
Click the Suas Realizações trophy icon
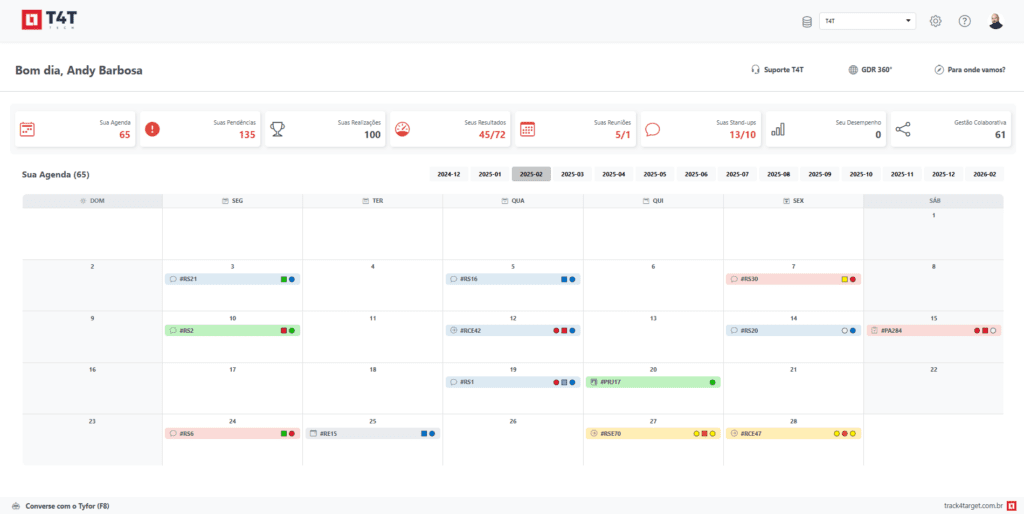(x=277, y=129)
